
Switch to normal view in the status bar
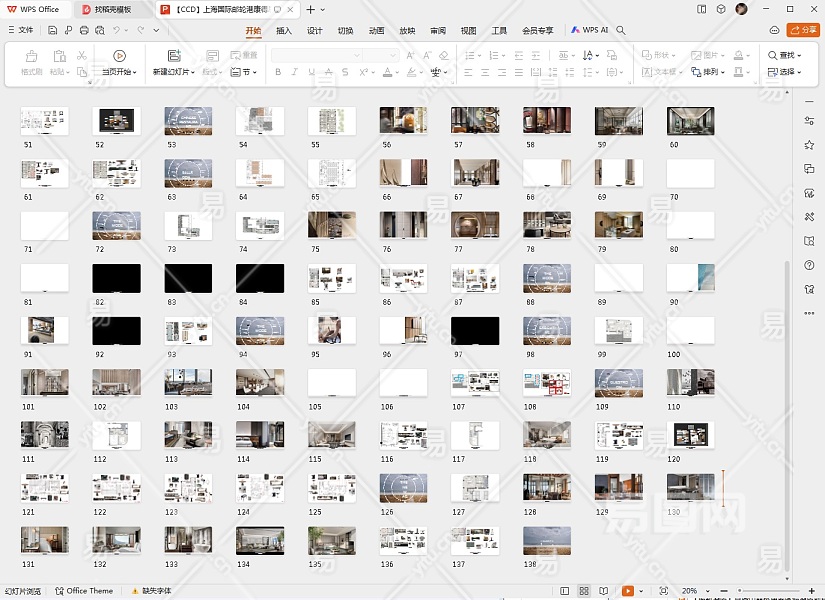(x=565, y=591)
